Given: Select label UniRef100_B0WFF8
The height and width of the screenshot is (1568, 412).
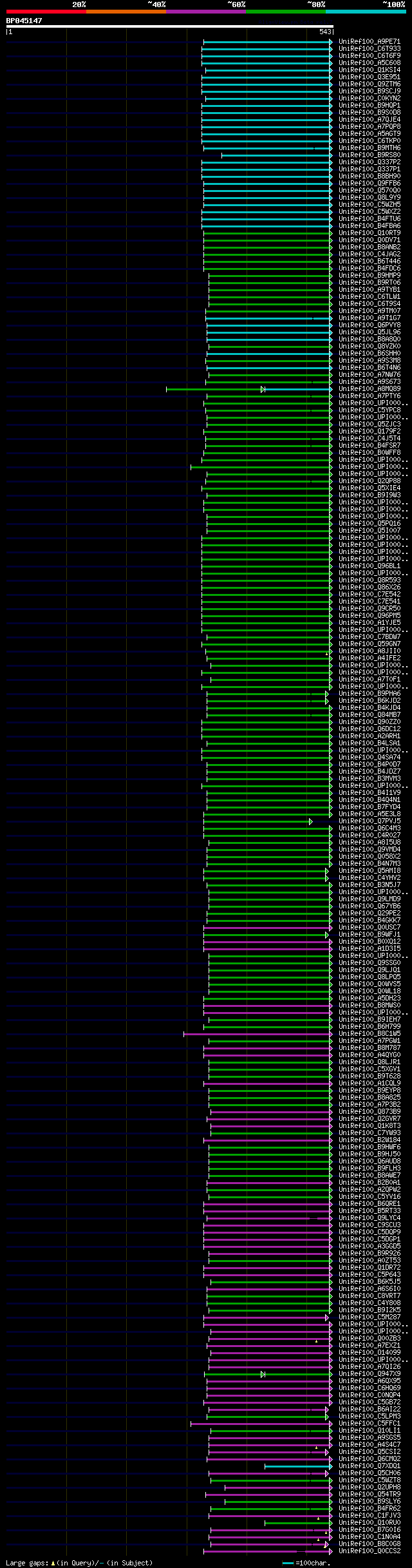Looking at the screenshot, I should pos(370,453).
